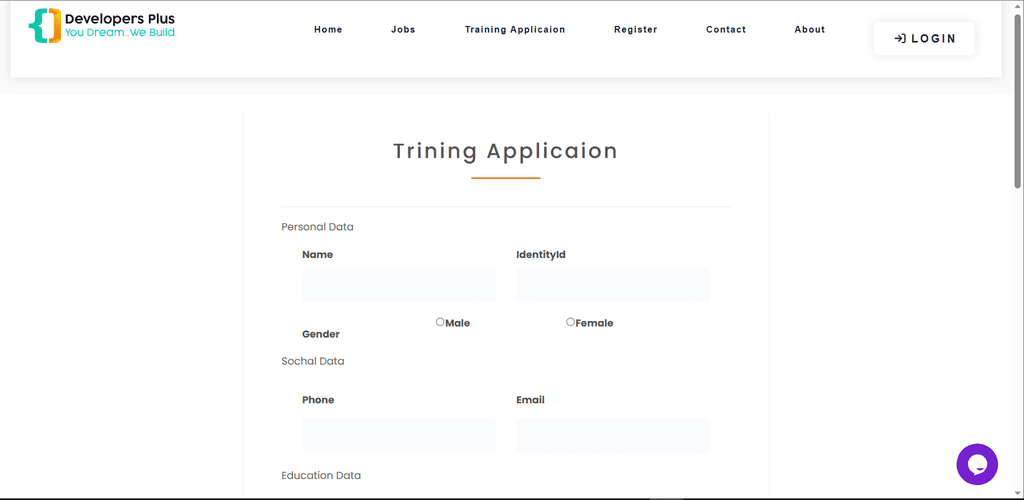
Task: Click the LOGIN button
Action: coord(924,39)
